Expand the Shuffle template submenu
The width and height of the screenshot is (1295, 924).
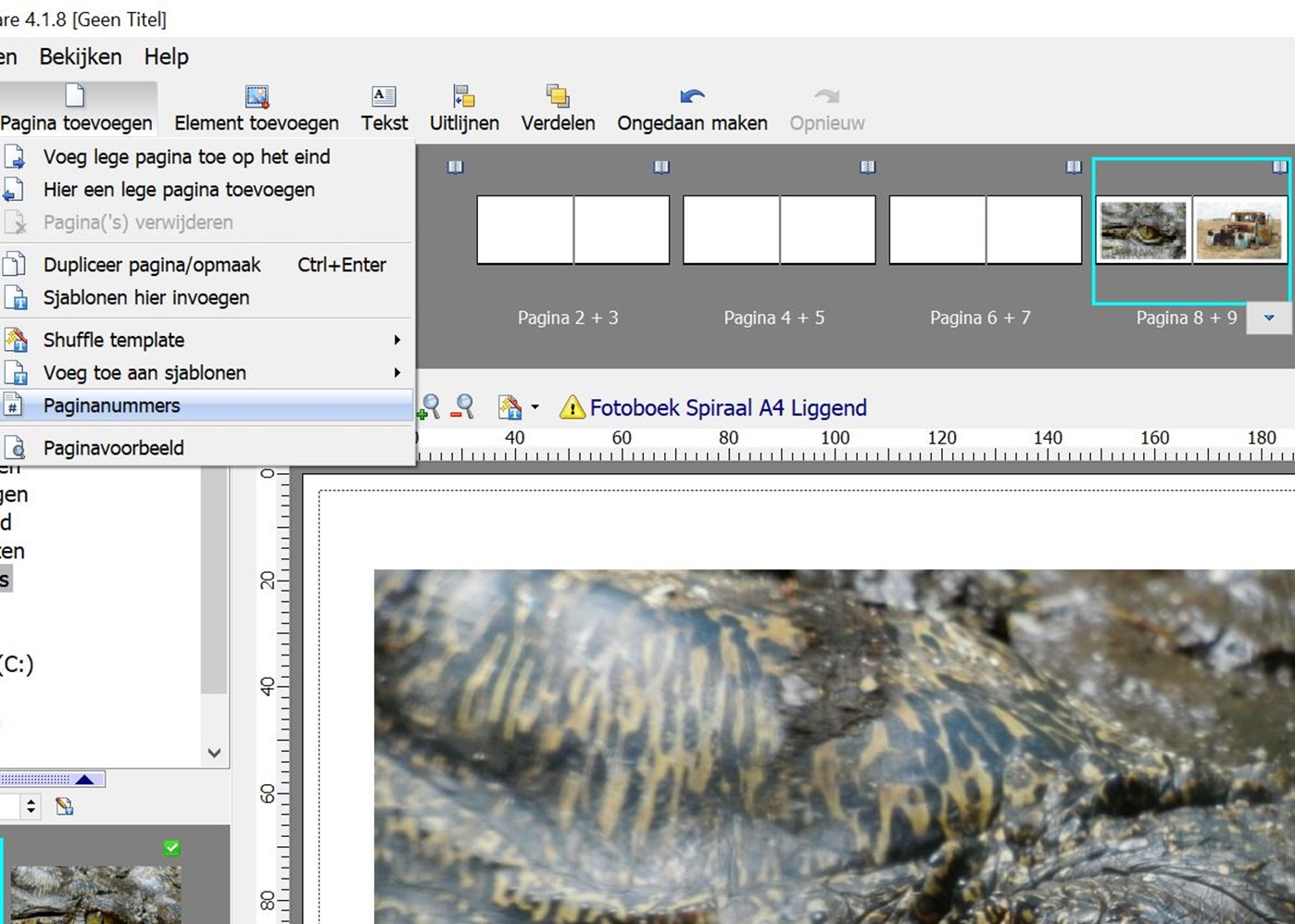(x=396, y=340)
